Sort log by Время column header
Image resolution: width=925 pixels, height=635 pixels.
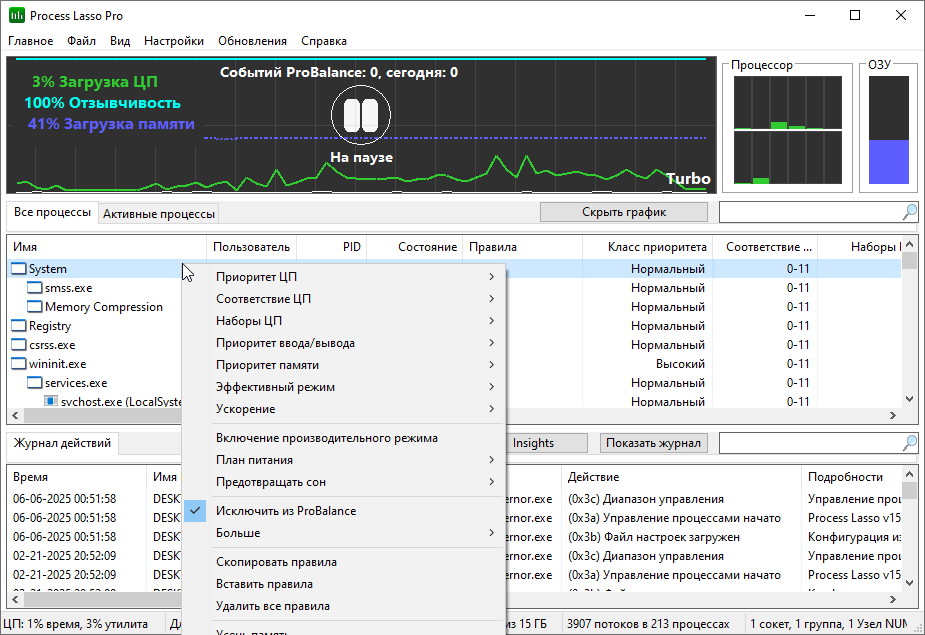click(x=77, y=477)
